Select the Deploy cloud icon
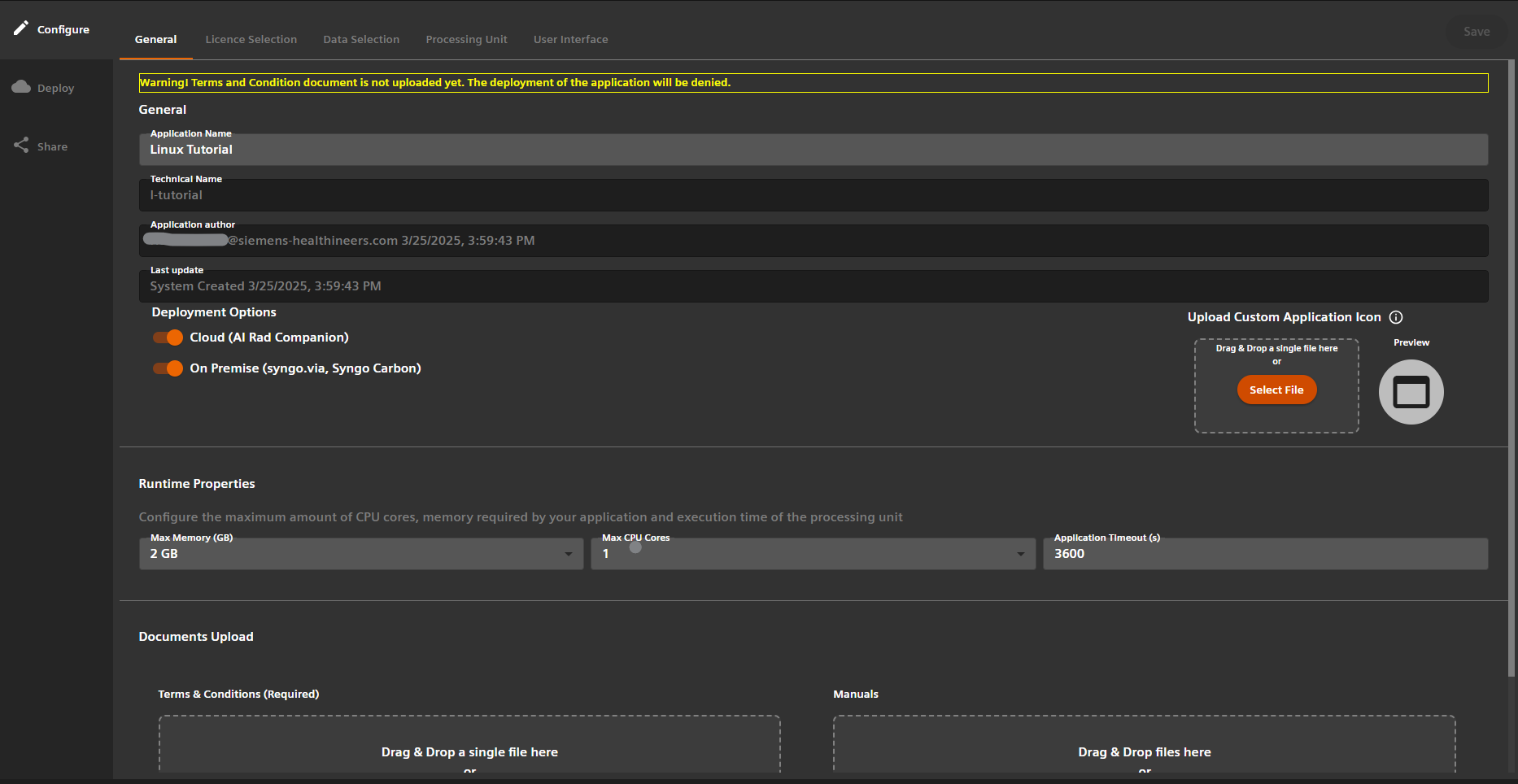Image resolution: width=1518 pixels, height=784 pixels. [21, 86]
